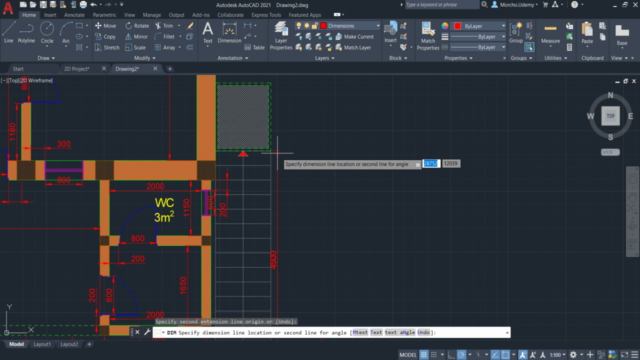640x360 pixels.
Task: Click the Mirror tool
Action: pyautogui.click(x=136, y=37)
